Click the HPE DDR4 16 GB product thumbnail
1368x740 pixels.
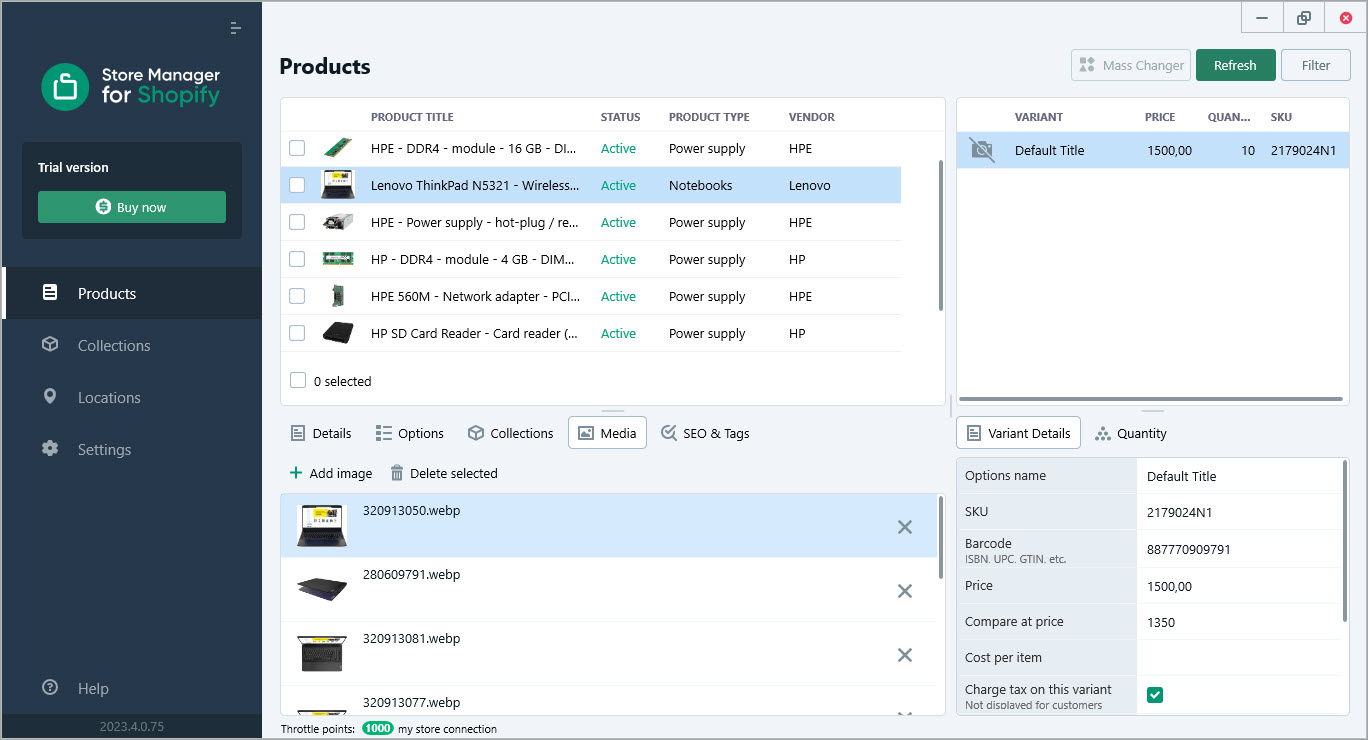click(x=338, y=148)
